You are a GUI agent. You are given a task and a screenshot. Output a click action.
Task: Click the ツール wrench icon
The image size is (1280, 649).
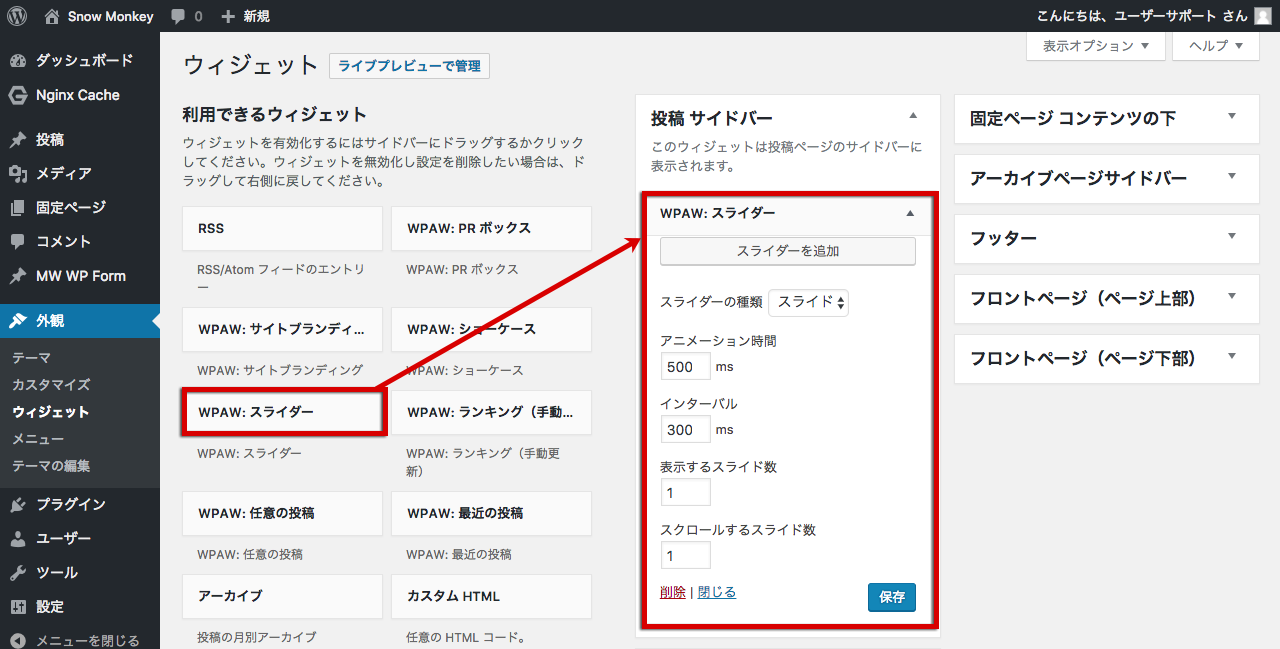click(18, 573)
